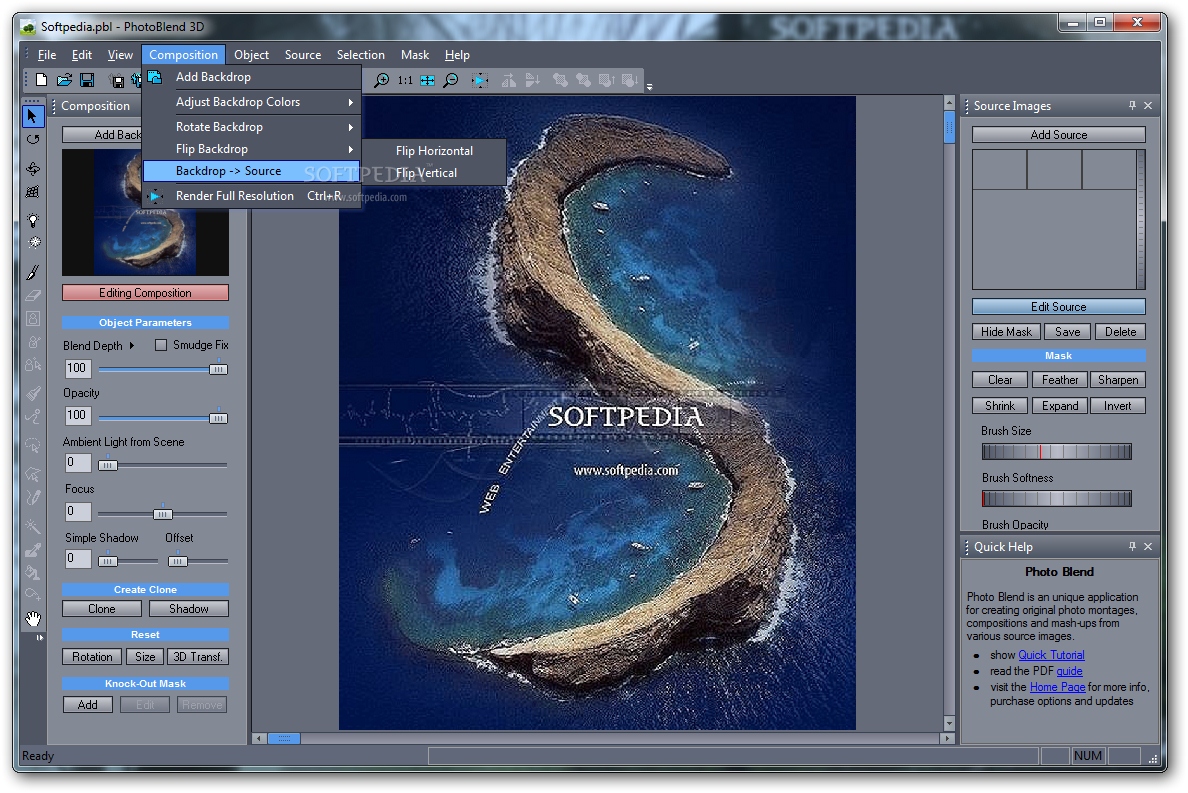This screenshot has height=793, width=1188.
Task: Open the File menu
Action: [x=47, y=55]
